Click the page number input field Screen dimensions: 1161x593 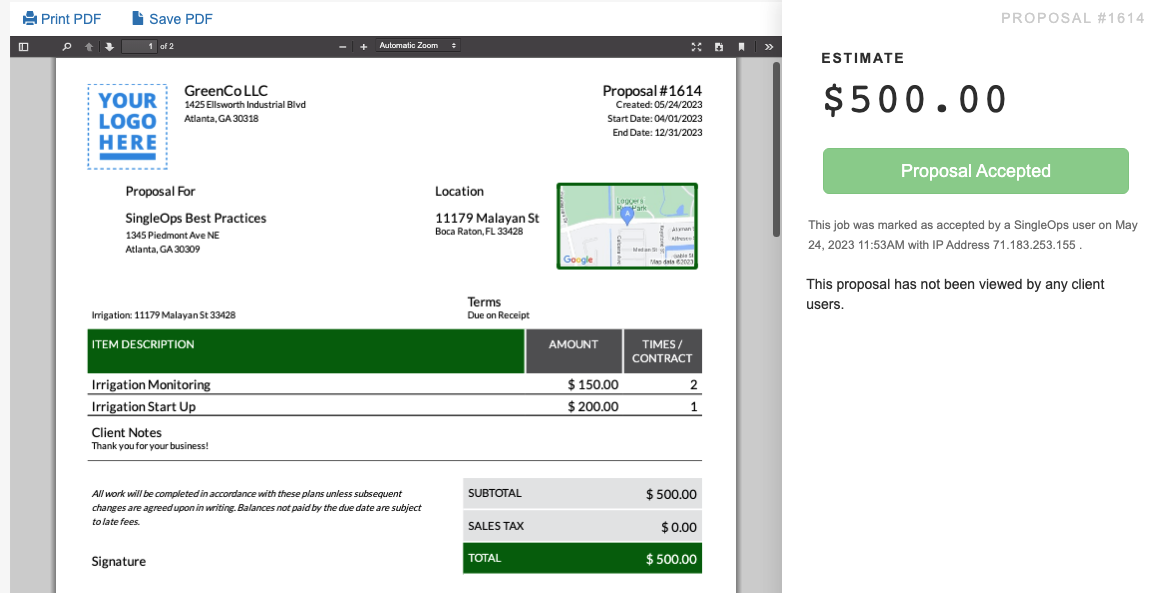pos(138,46)
